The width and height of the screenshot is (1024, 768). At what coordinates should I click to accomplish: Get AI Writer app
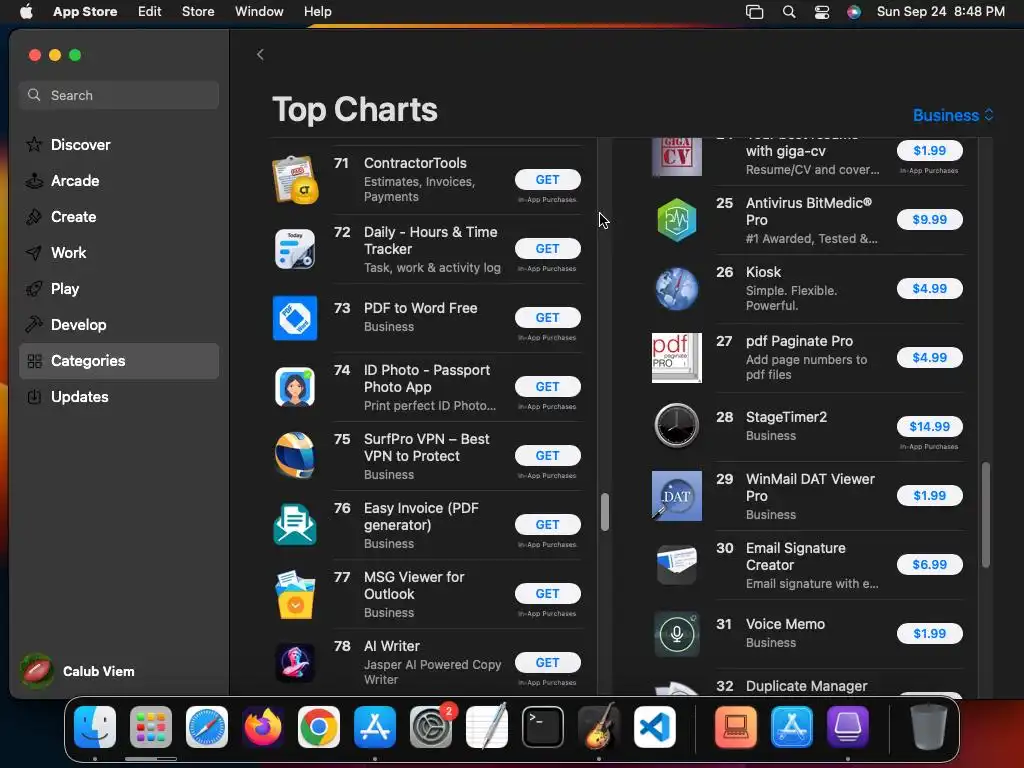(547, 663)
